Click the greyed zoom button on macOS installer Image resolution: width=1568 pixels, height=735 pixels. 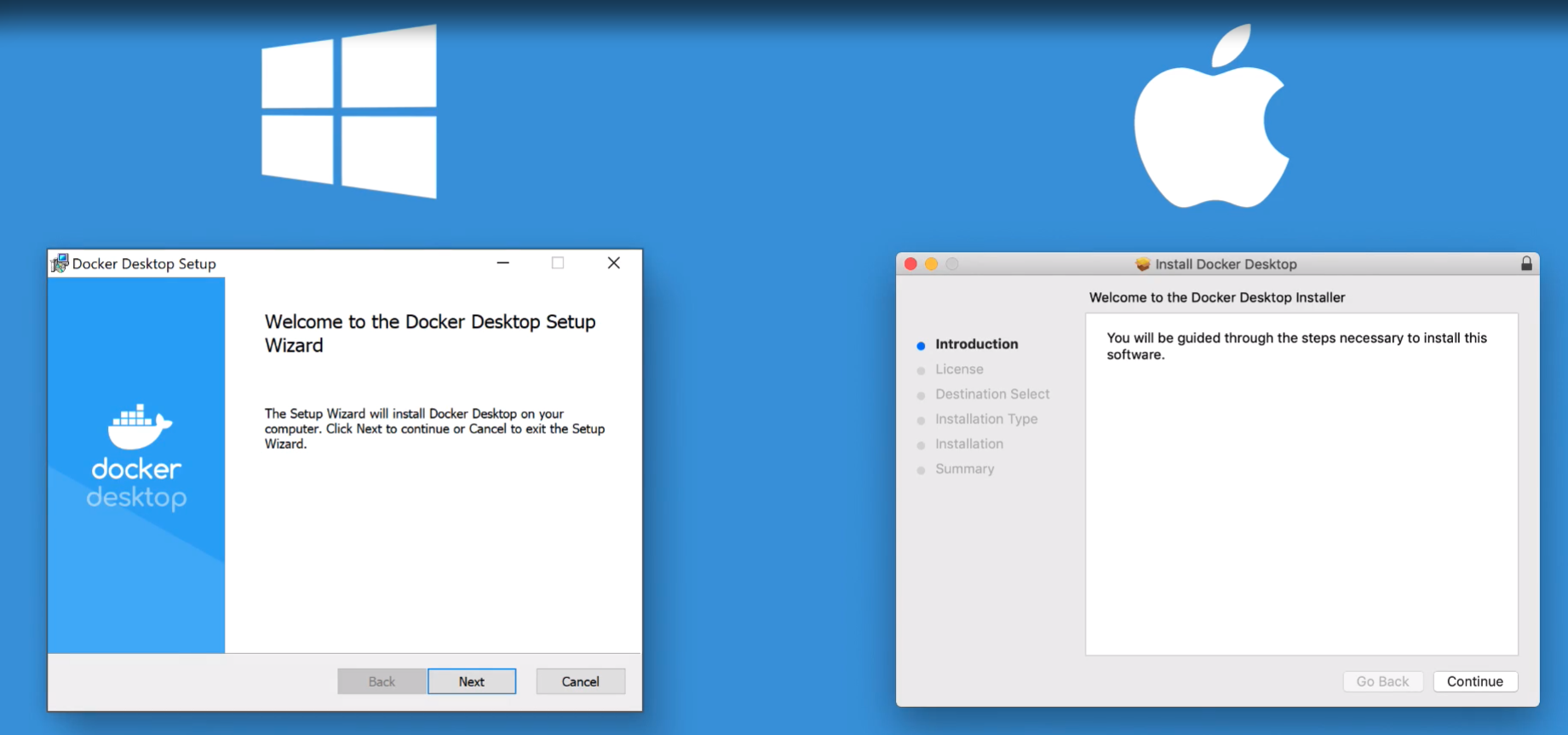952,264
